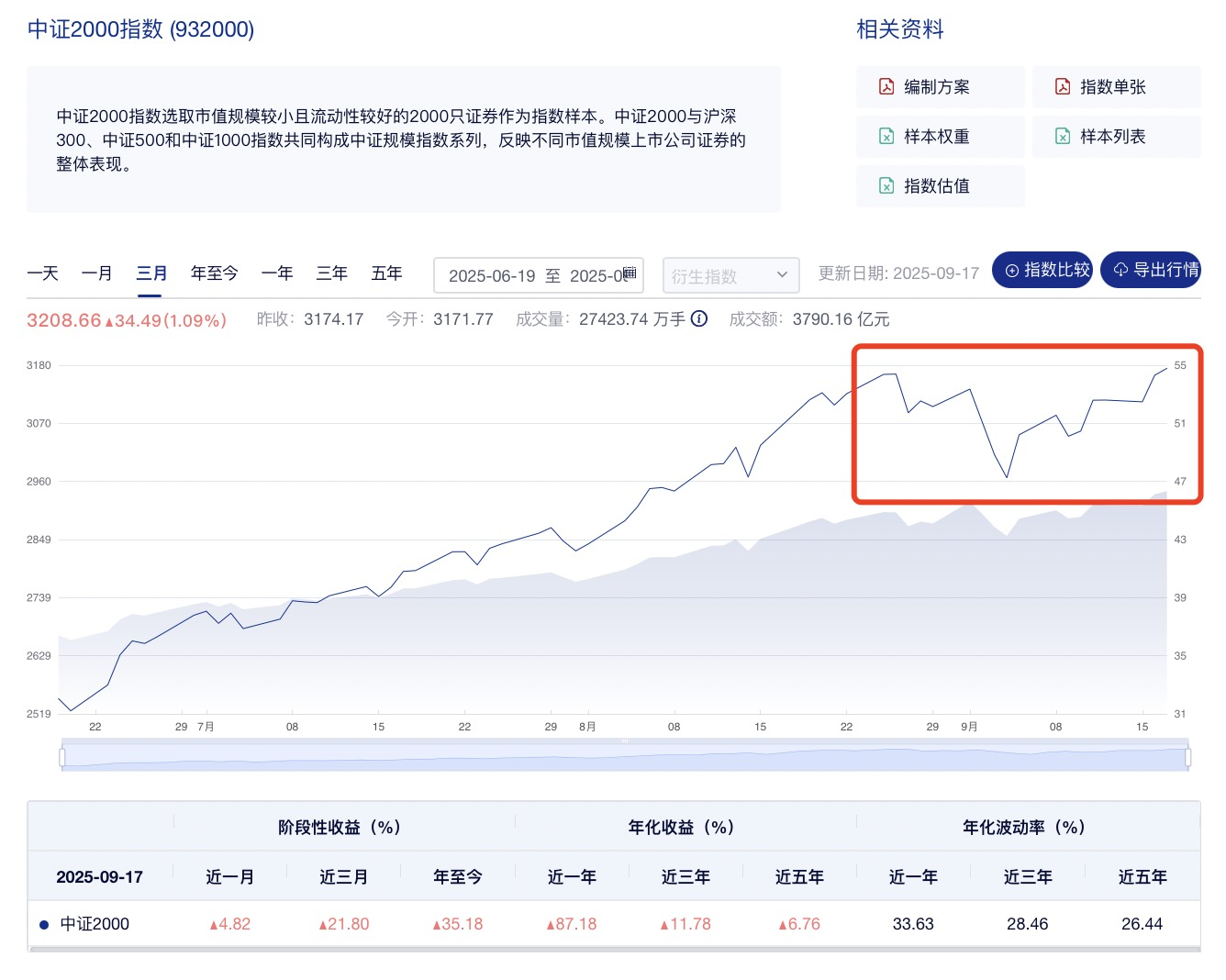Screen dimensions: 1226x980
Task: Open the 编制方案 PDF document
Action: pos(940,87)
